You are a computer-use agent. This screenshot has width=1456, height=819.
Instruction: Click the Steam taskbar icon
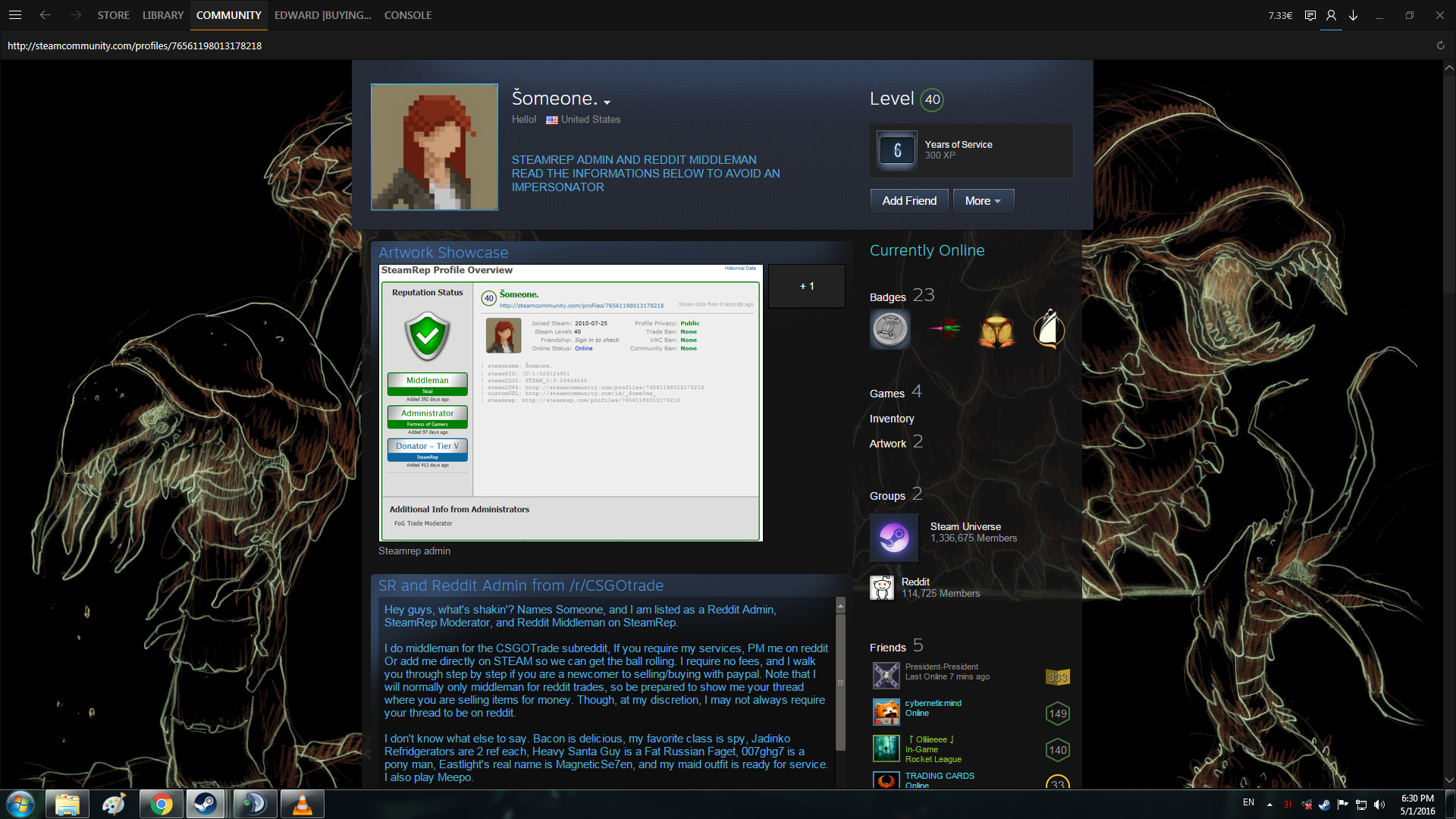(x=205, y=804)
